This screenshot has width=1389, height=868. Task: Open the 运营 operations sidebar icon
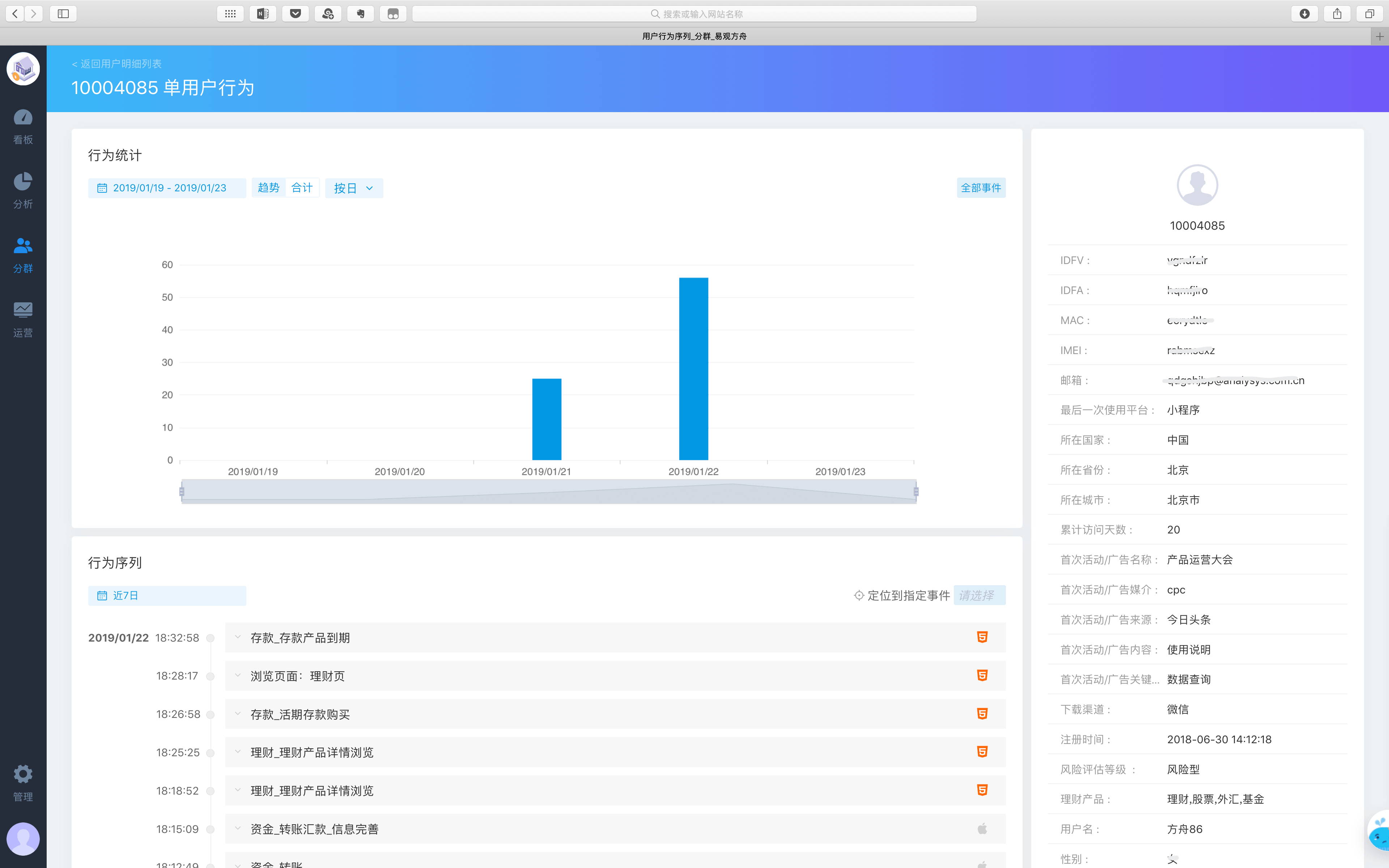click(x=23, y=320)
